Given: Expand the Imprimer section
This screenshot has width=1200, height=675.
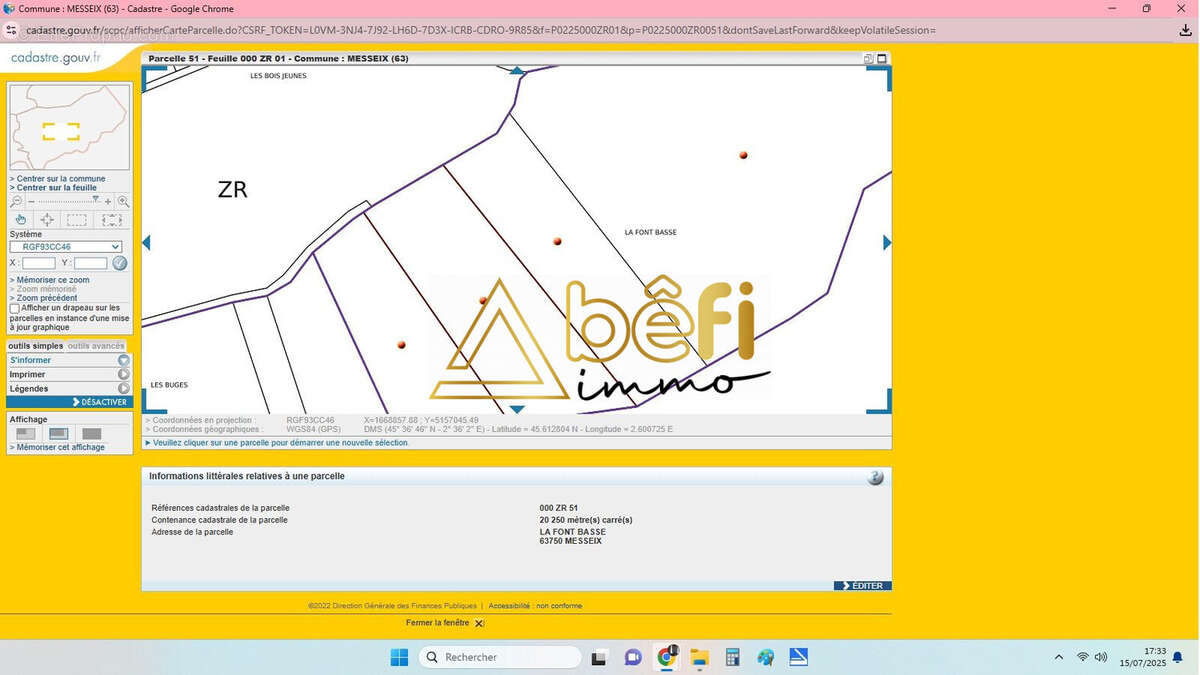Looking at the screenshot, I should click(69, 374).
